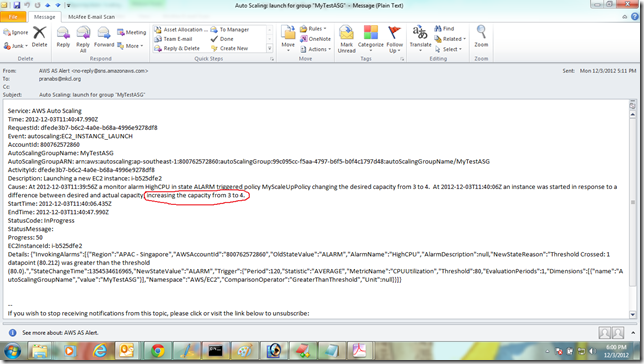Click text 'StatusCode: InProgress'
644x364 pixels.
coord(41,221)
